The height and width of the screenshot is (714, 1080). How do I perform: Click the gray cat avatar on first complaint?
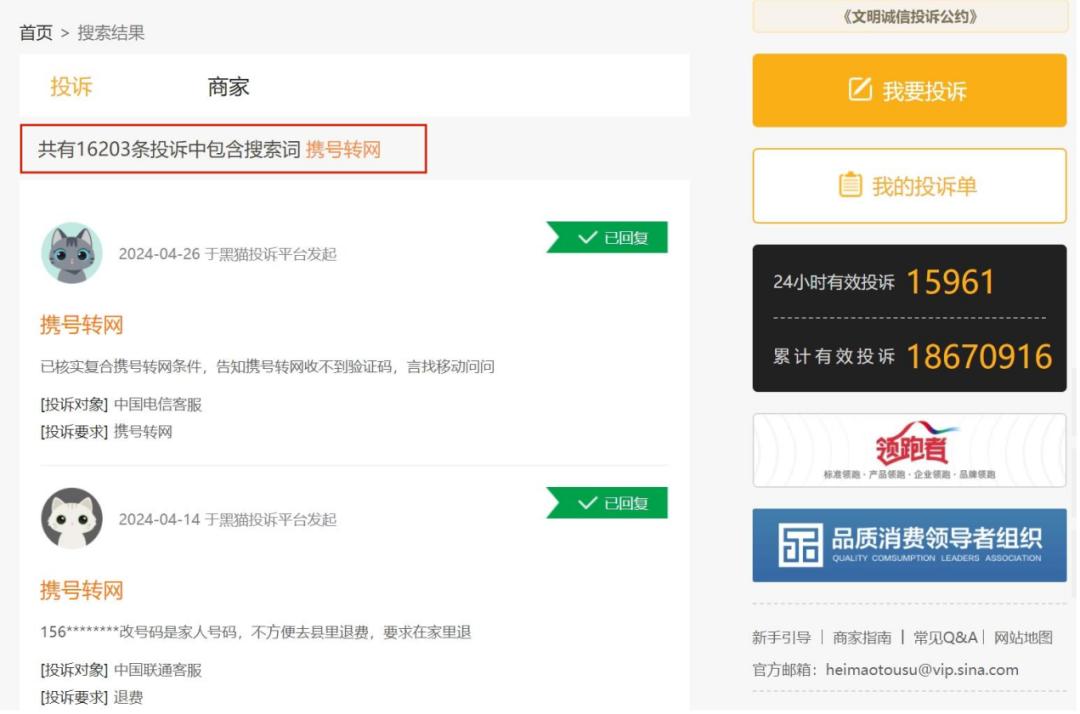click(x=72, y=253)
